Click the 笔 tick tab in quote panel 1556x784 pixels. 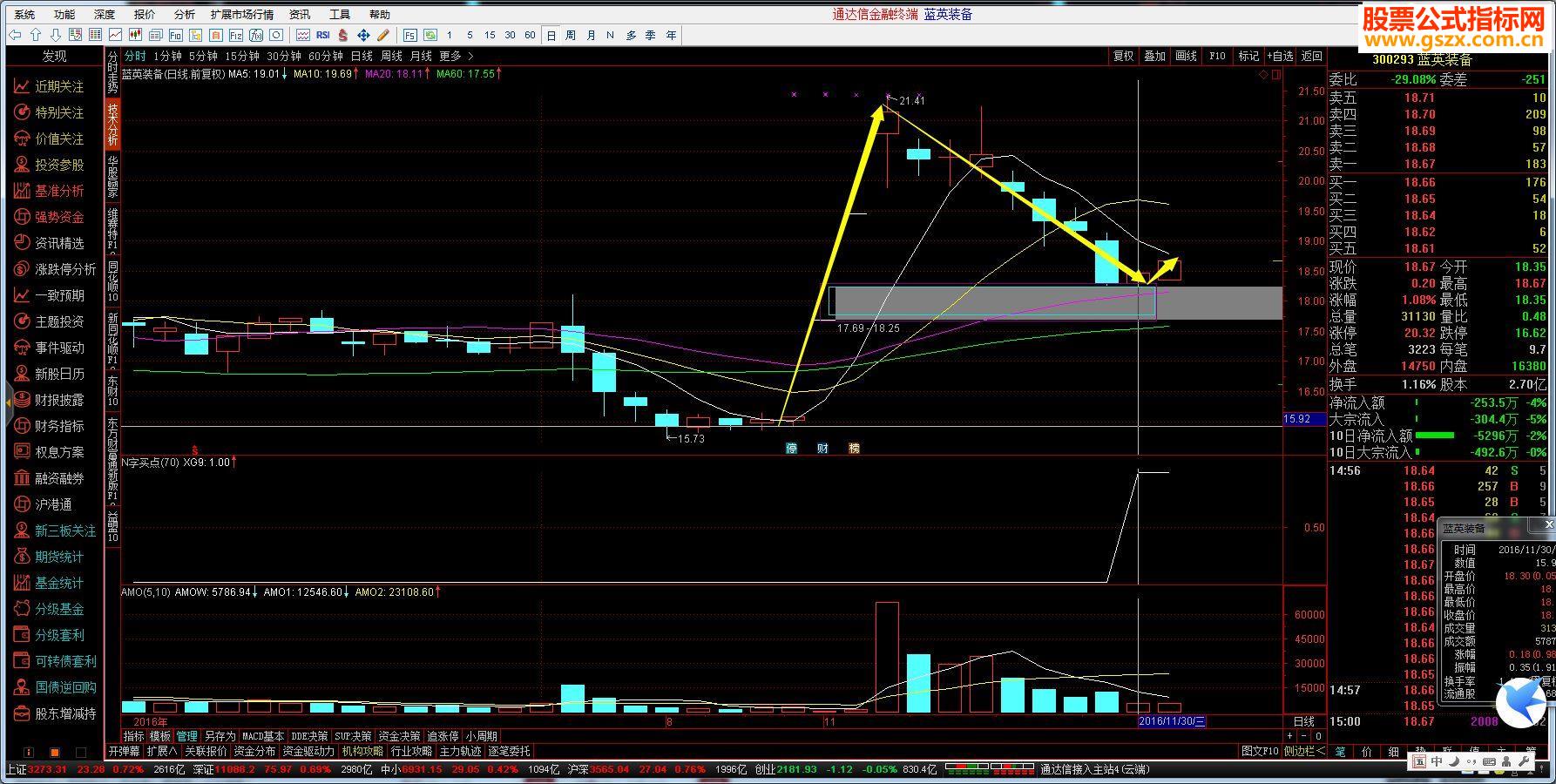point(1340,751)
